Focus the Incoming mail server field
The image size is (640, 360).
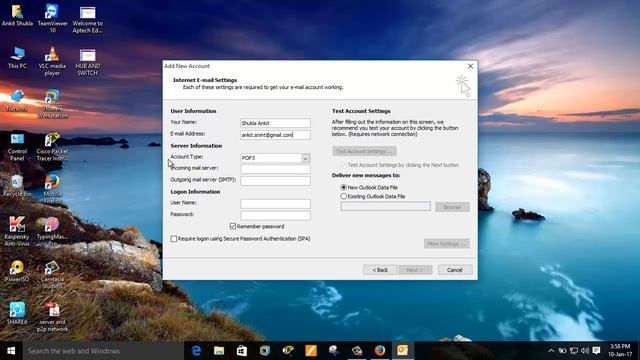pyautogui.click(x=275, y=169)
